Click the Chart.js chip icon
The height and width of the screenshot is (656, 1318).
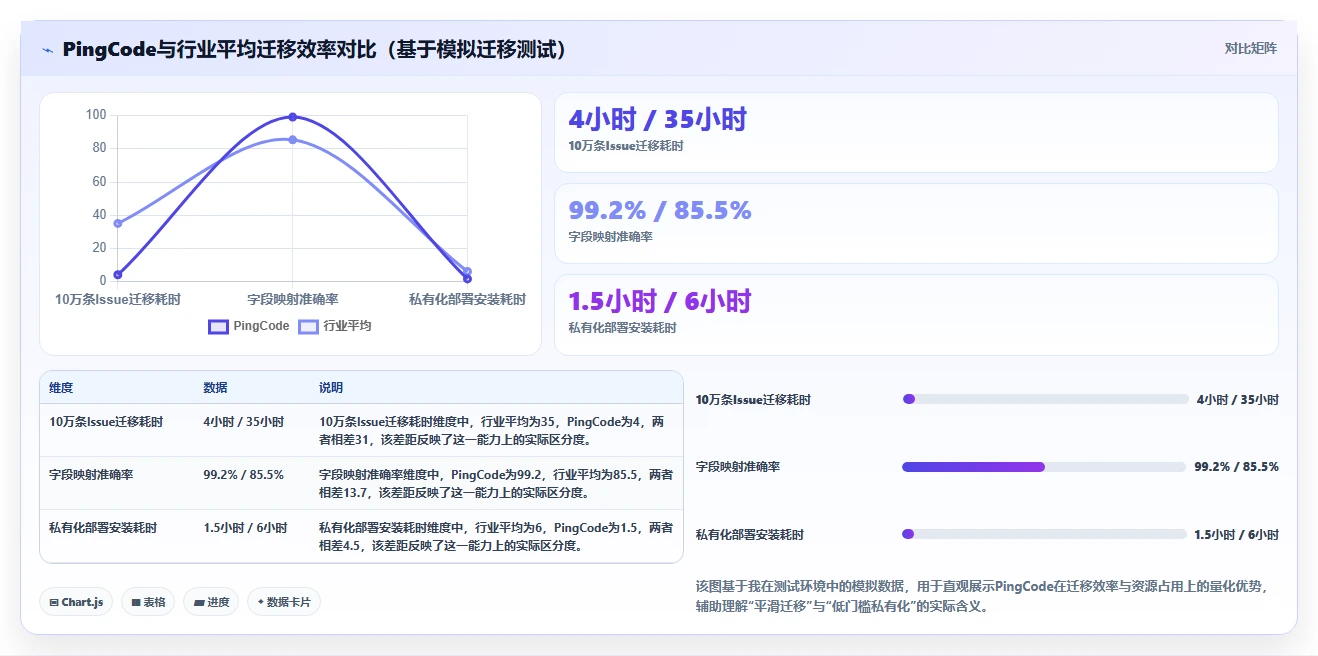54,602
